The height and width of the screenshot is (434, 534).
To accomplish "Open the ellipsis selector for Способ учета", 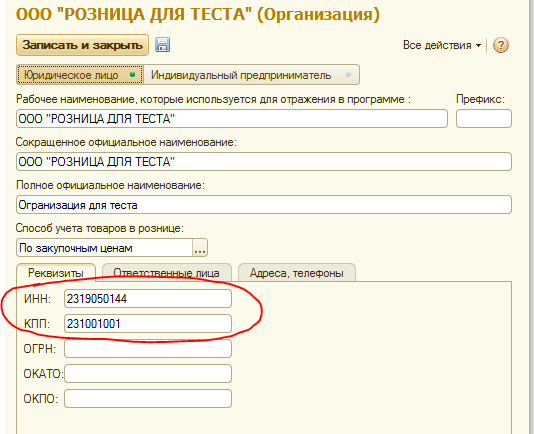I will pyautogui.click(x=200, y=248).
